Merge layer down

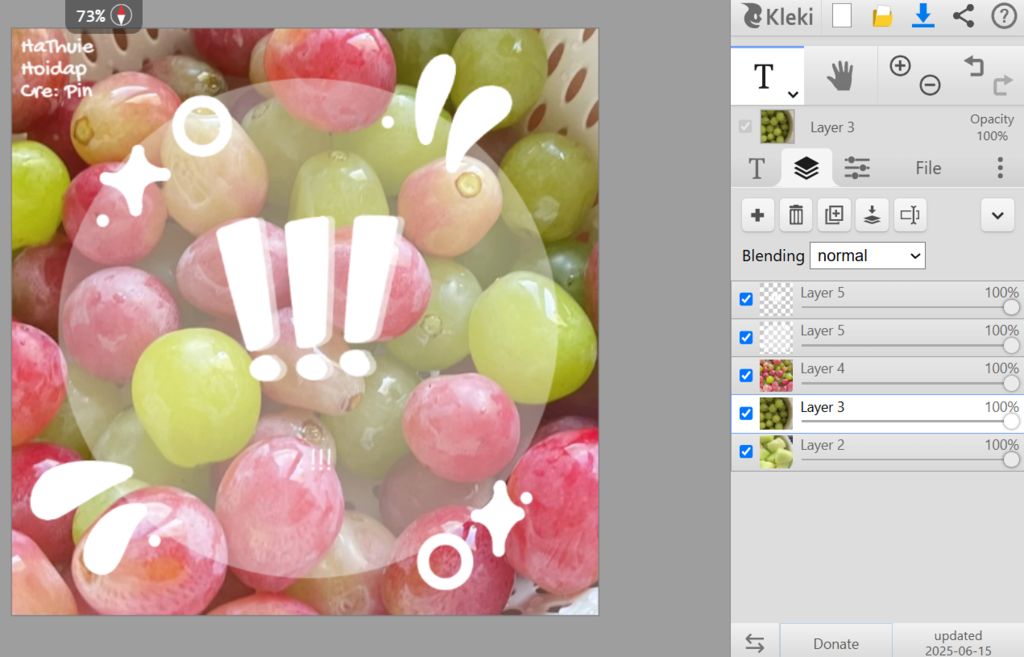[x=872, y=215]
